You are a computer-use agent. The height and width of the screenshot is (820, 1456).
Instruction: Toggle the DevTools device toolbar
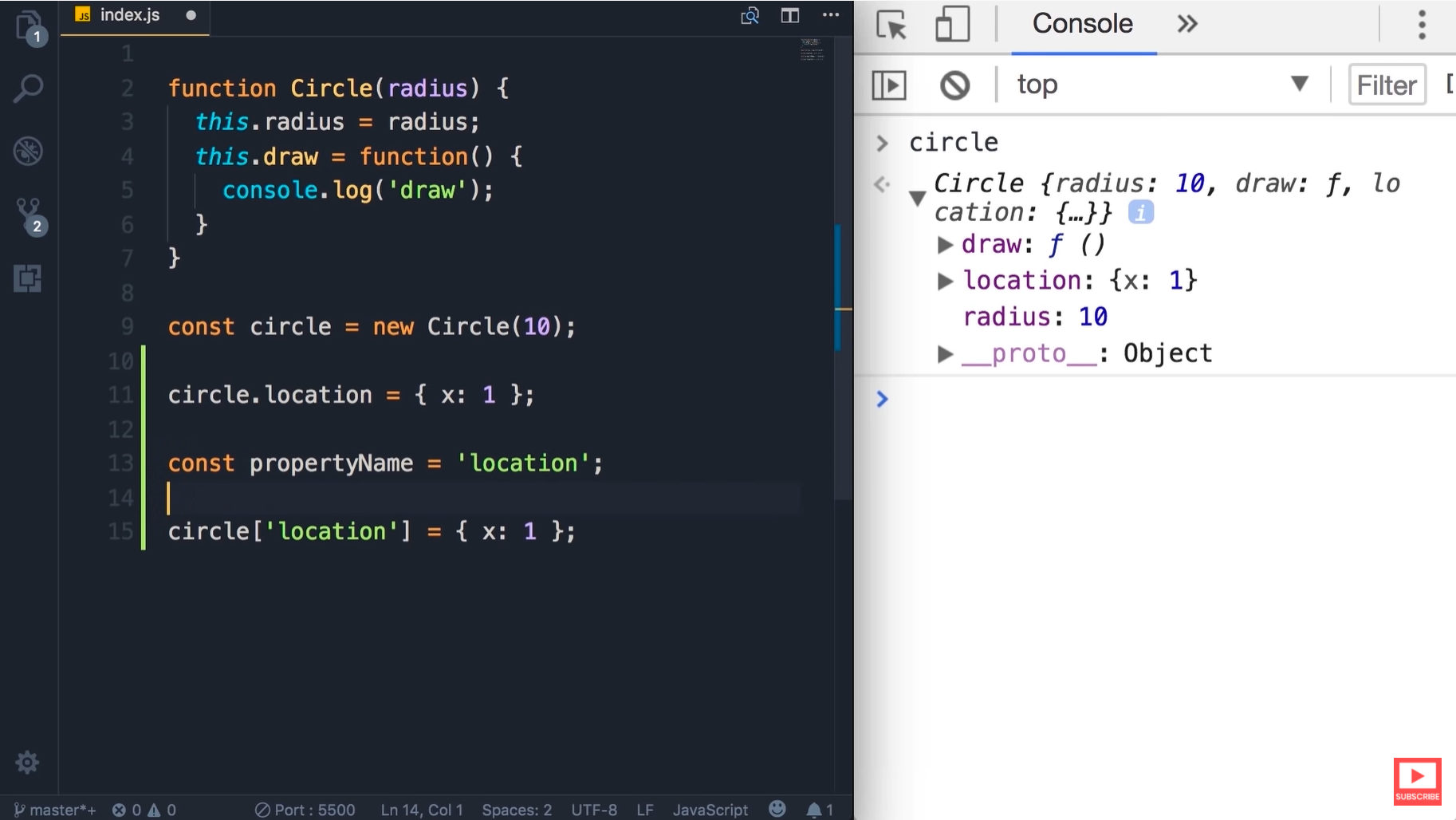(x=952, y=24)
